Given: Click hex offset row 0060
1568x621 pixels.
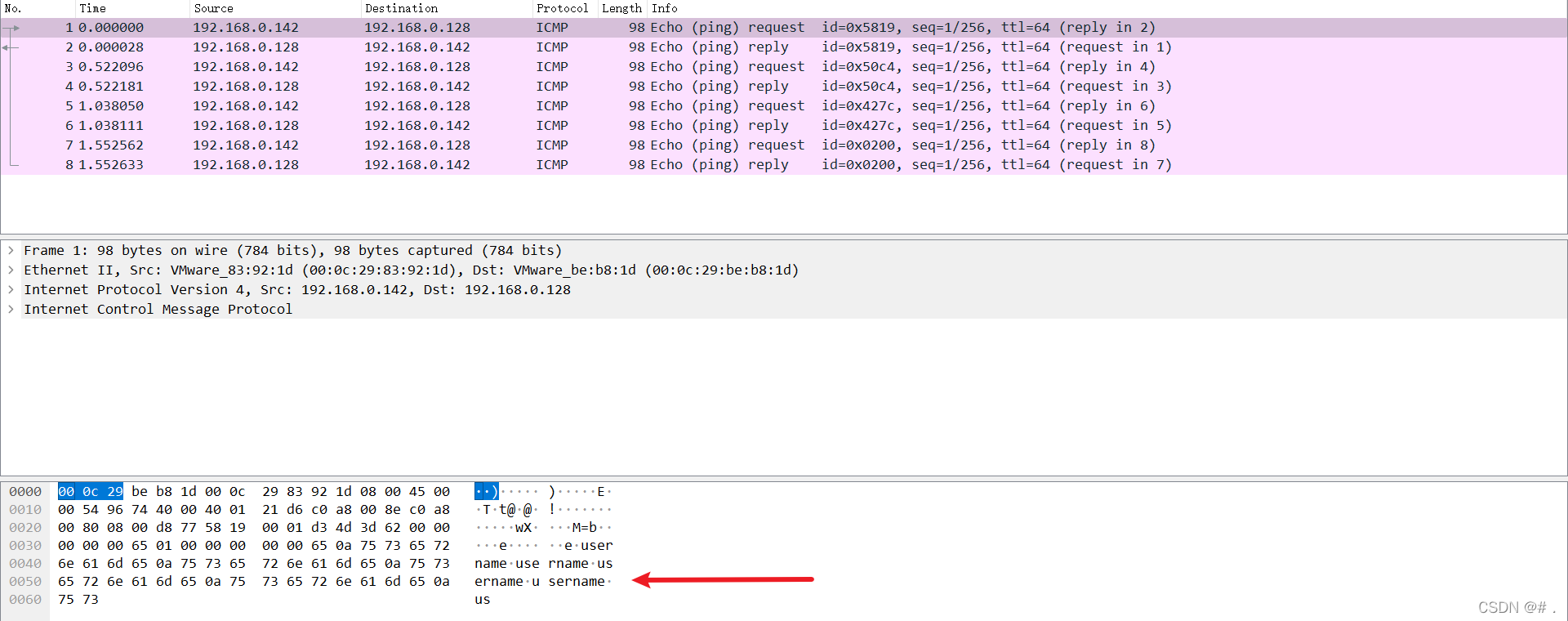Looking at the screenshot, I should tap(25, 599).
